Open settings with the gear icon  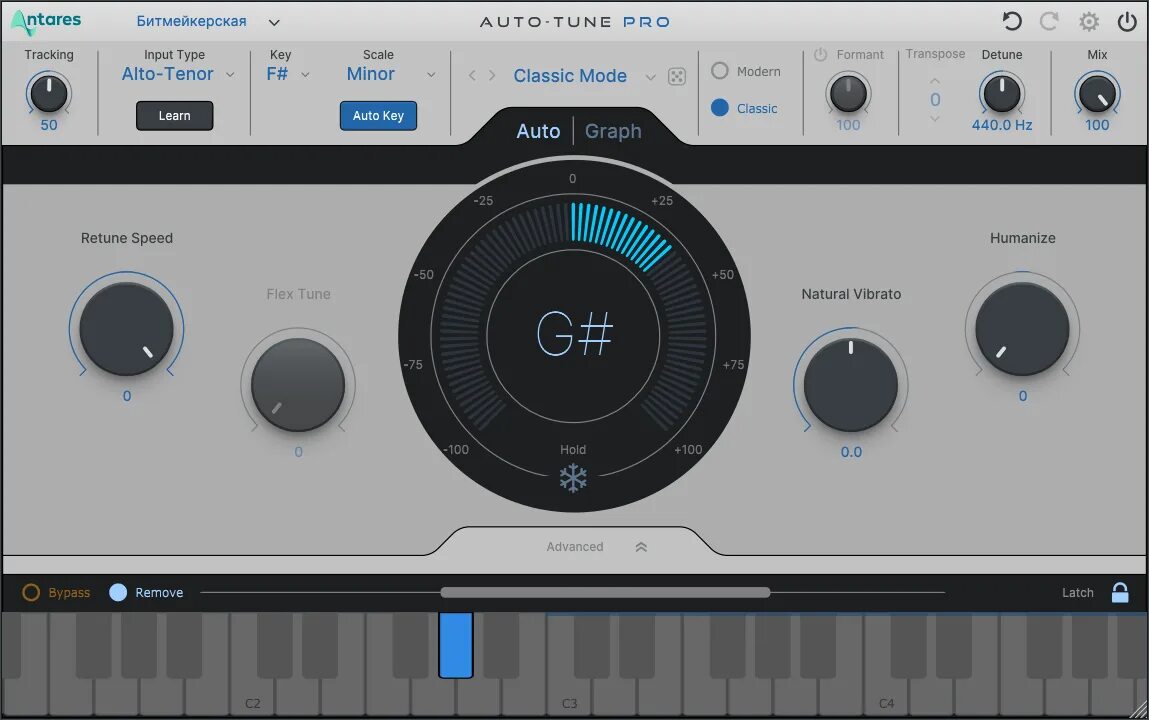(x=1089, y=22)
